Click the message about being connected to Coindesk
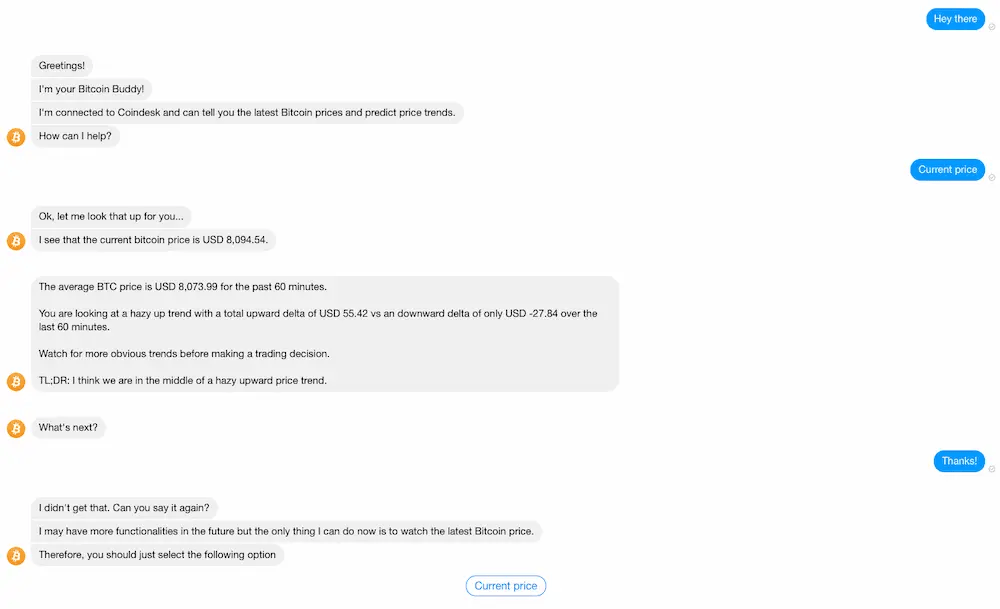Image resolution: width=1000 pixels, height=609 pixels. (x=247, y=113)
